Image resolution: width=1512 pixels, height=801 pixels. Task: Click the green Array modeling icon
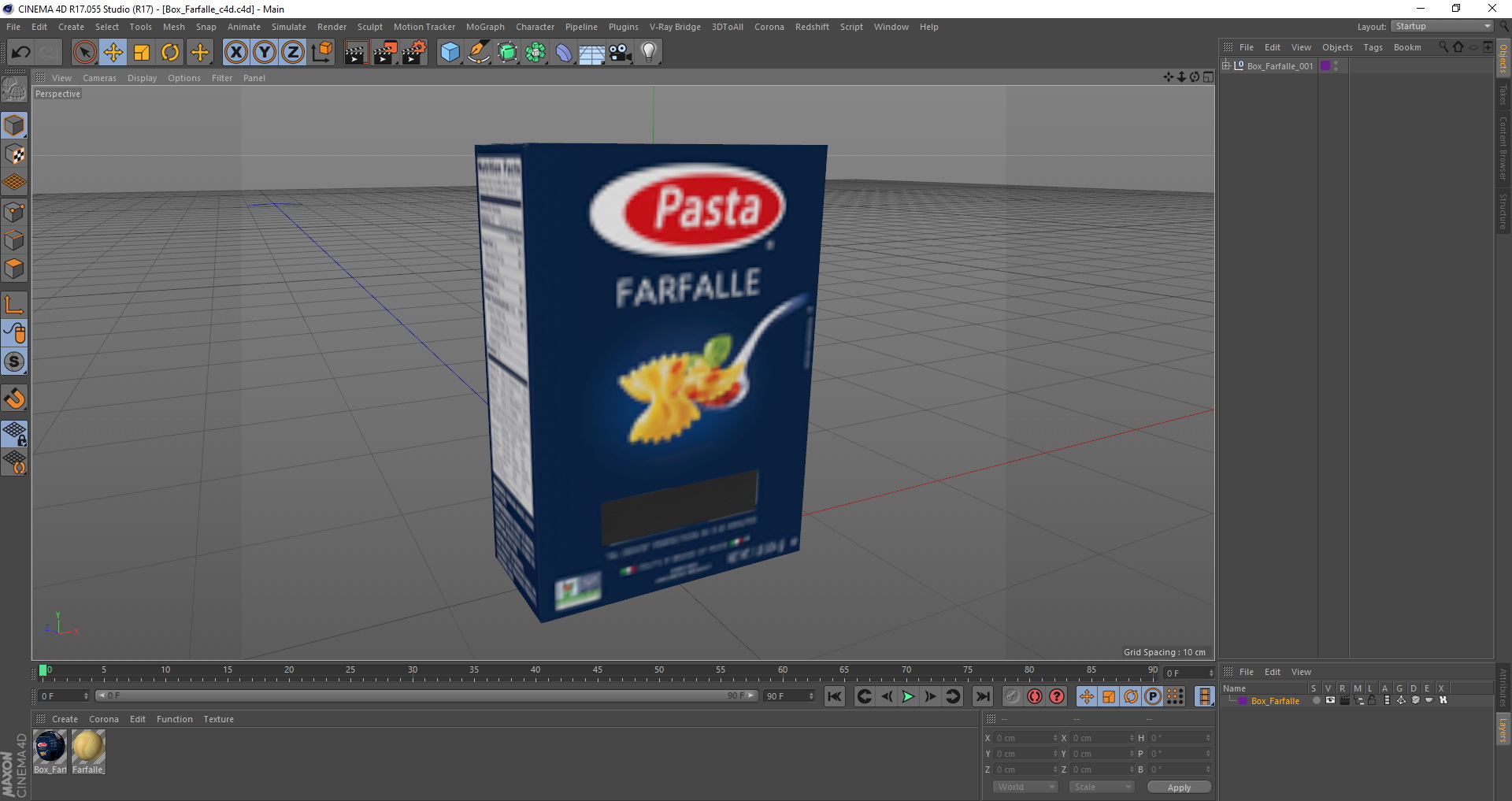[535, 53]
